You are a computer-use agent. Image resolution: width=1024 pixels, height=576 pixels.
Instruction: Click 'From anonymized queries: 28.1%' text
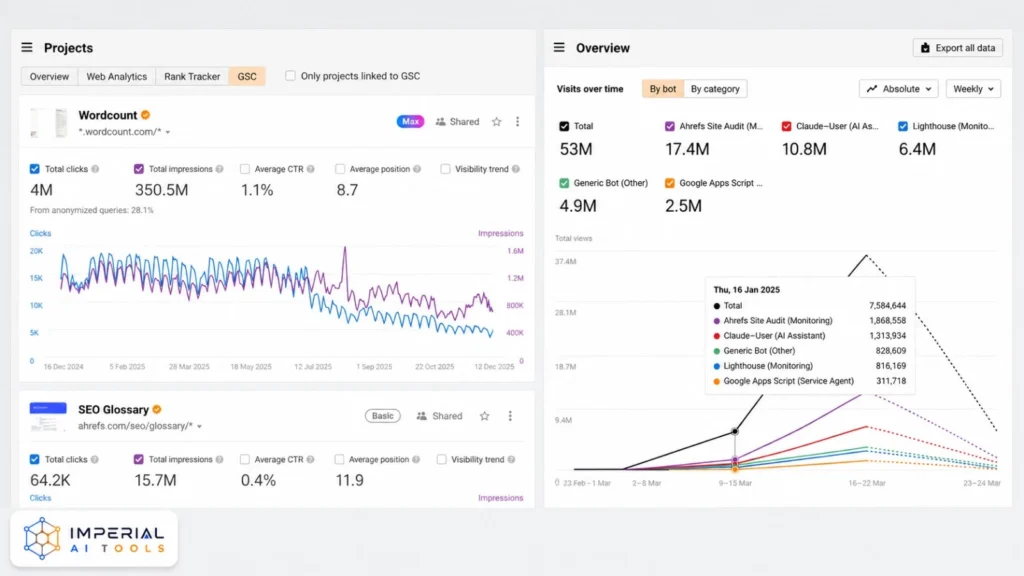91,210
